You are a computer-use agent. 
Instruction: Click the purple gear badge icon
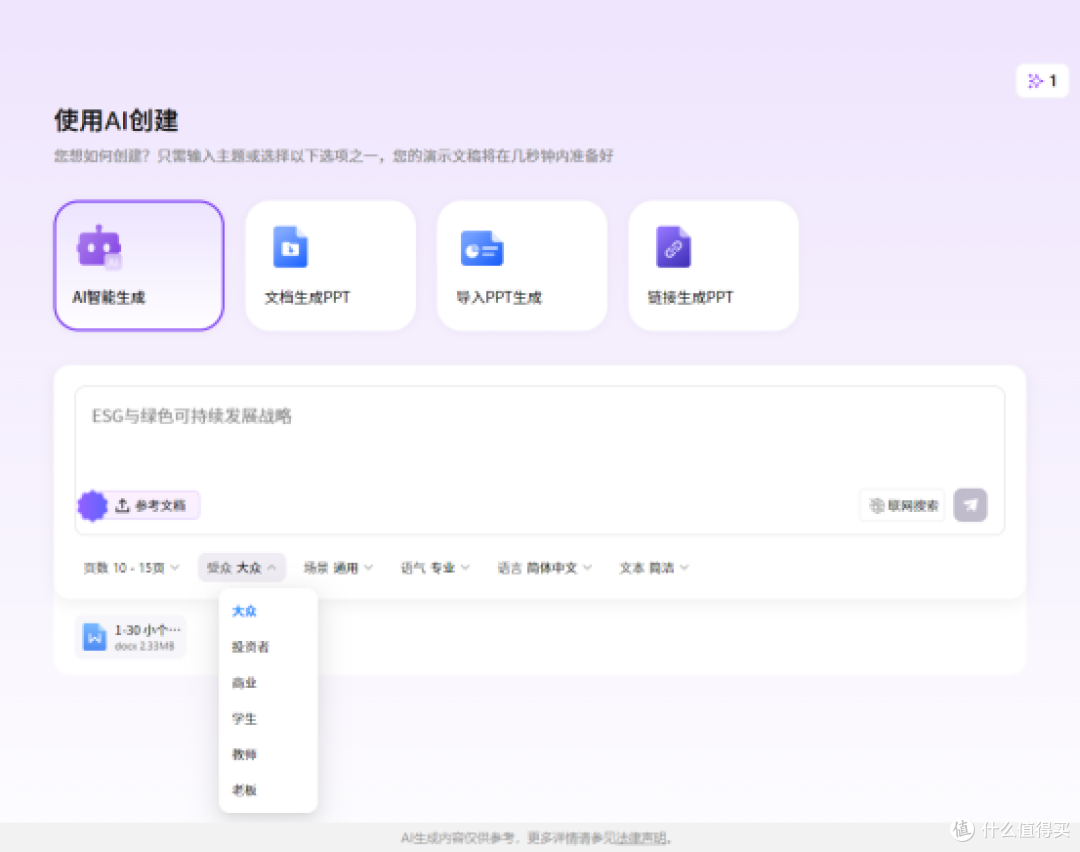[x=92, y=506]
